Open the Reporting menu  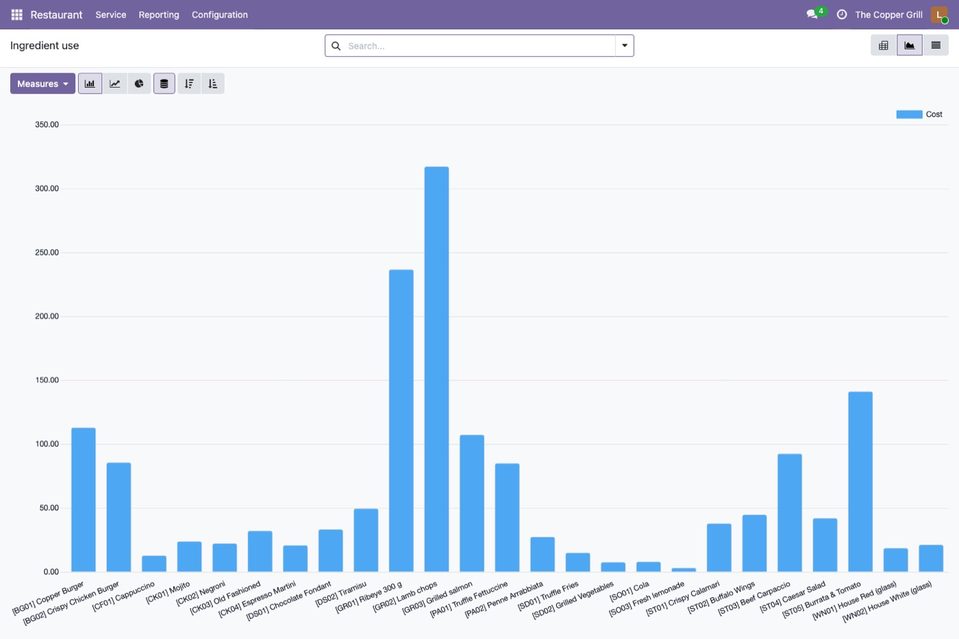[x=159, y=15]
